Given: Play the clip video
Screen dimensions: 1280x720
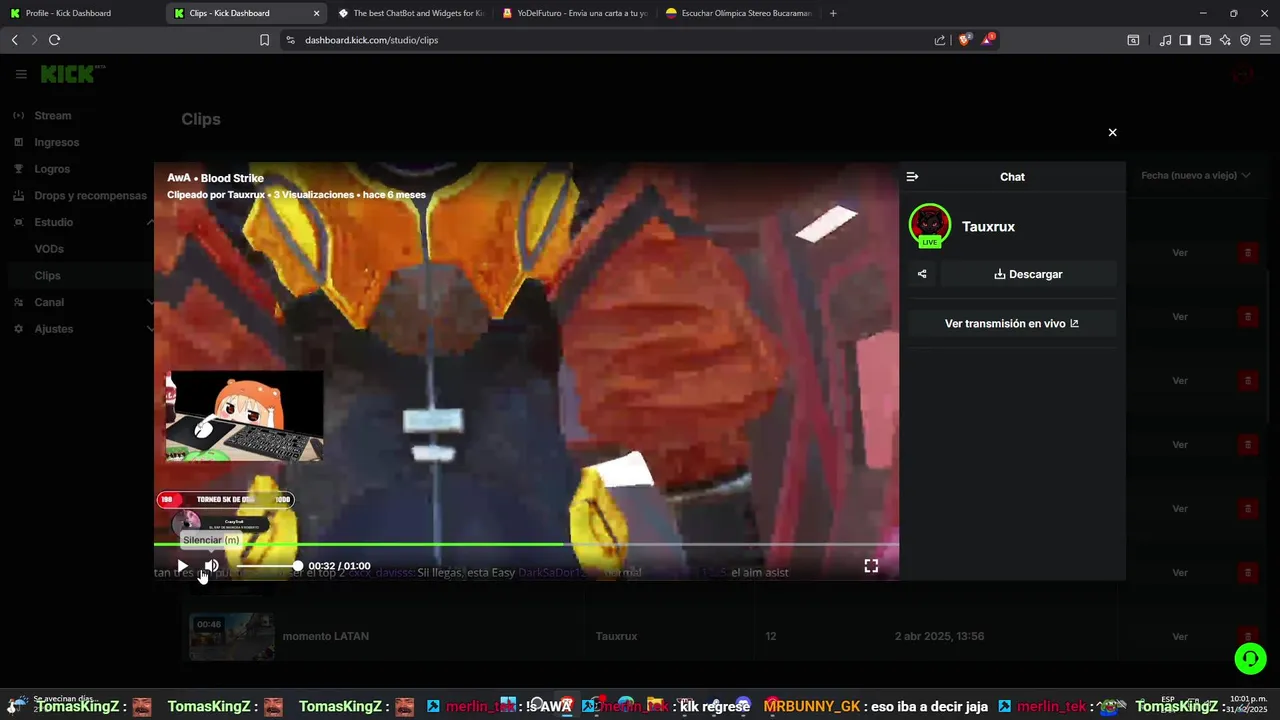Looking at the screenshot, I should coord(182,566).
